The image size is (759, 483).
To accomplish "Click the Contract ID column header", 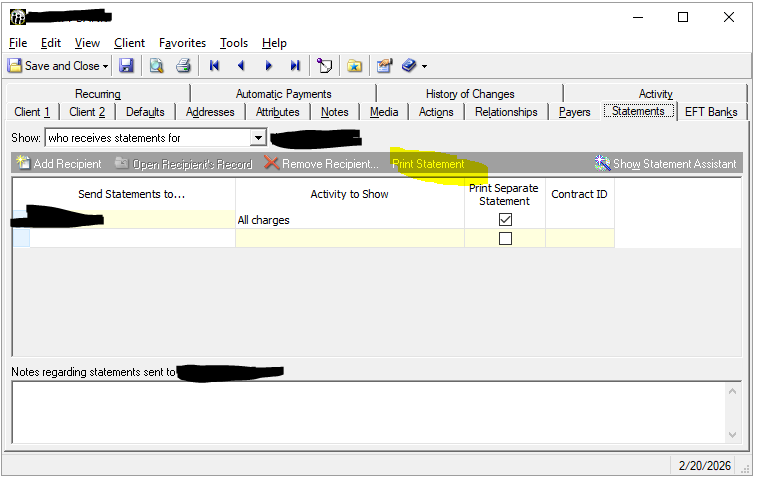I will pyautogui.click(x=579, y=194).
